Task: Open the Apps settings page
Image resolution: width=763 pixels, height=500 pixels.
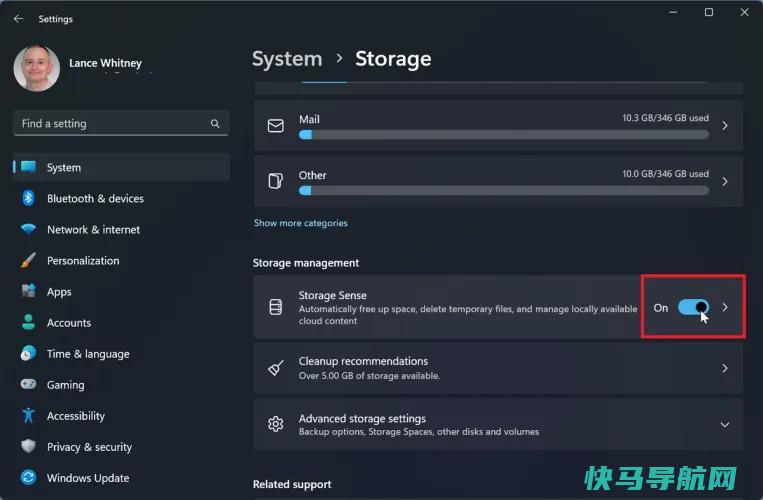Action: 122,292
